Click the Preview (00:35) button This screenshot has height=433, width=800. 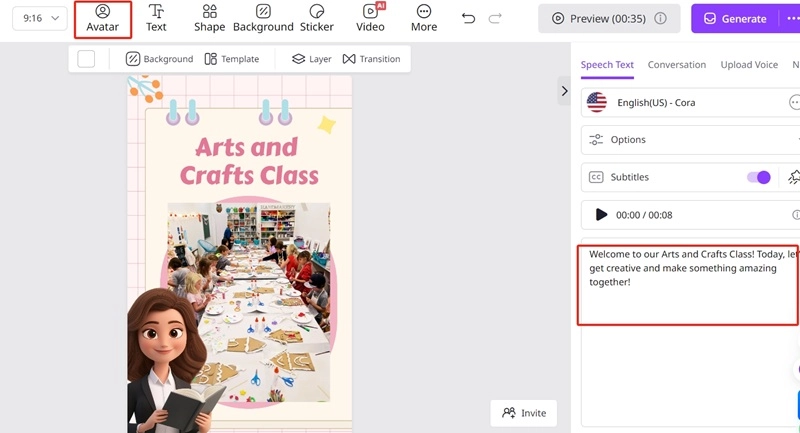[609, 19]
